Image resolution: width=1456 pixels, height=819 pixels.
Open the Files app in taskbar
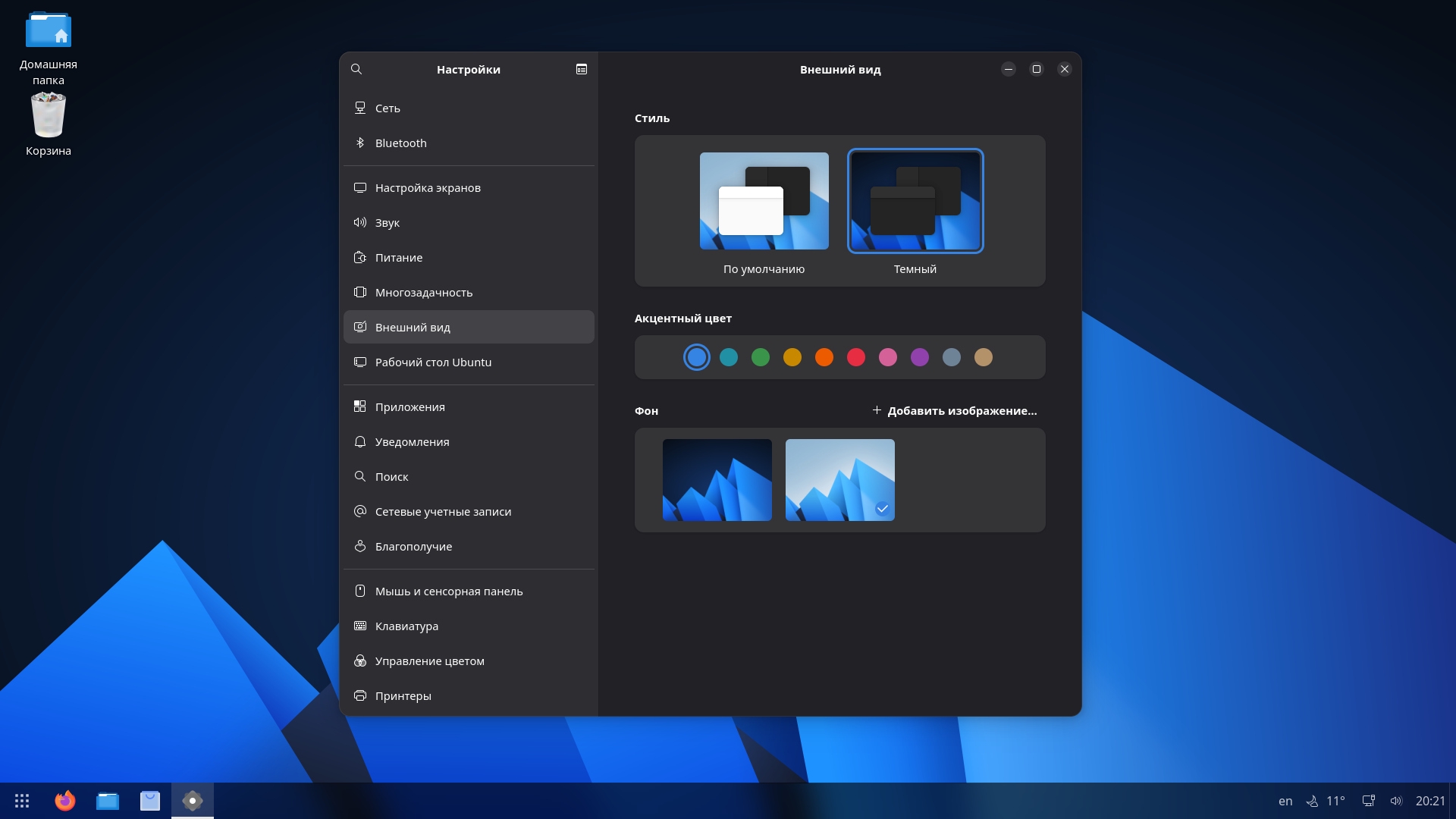click(108, 801)
